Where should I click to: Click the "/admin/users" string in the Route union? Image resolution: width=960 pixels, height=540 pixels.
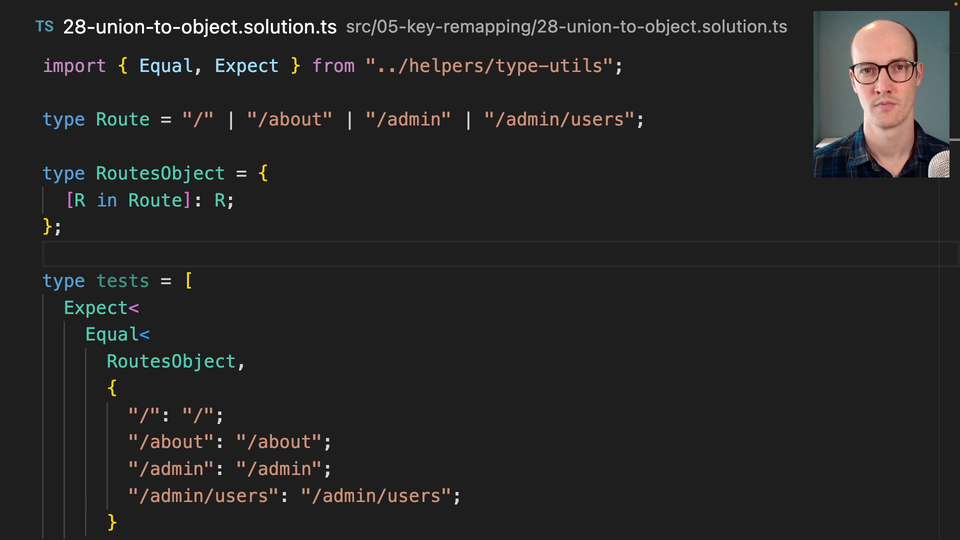[x=559, y=120]
